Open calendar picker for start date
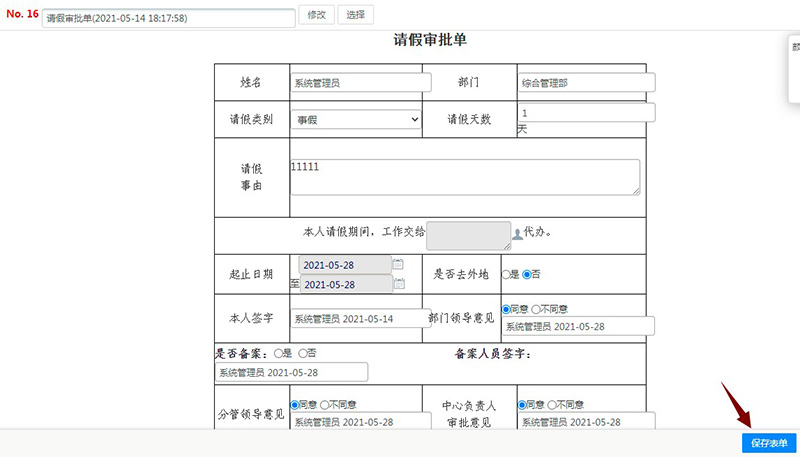 pos(398,264)
